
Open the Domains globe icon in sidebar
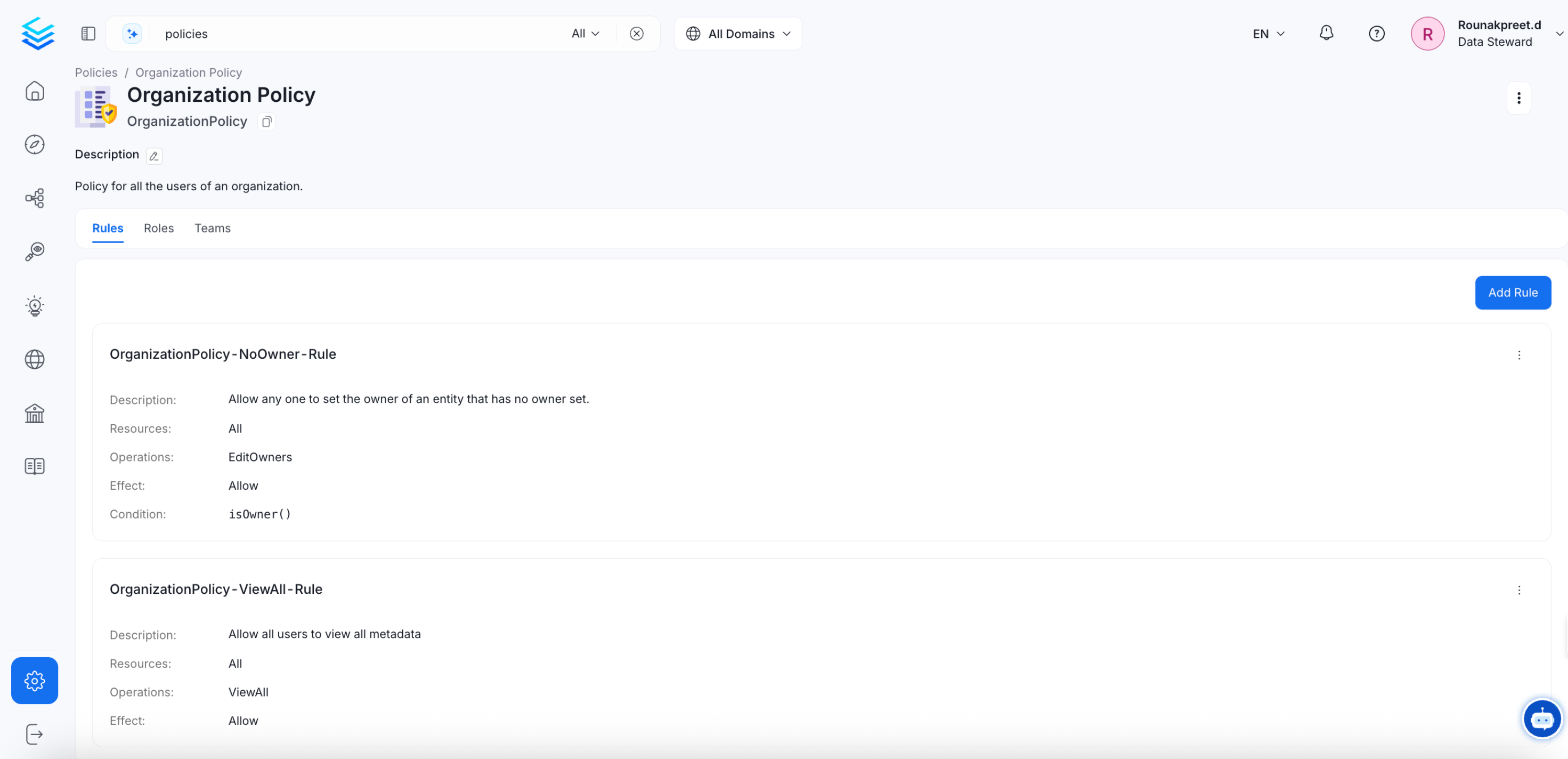pyautogui.click(x=35, y=359)
